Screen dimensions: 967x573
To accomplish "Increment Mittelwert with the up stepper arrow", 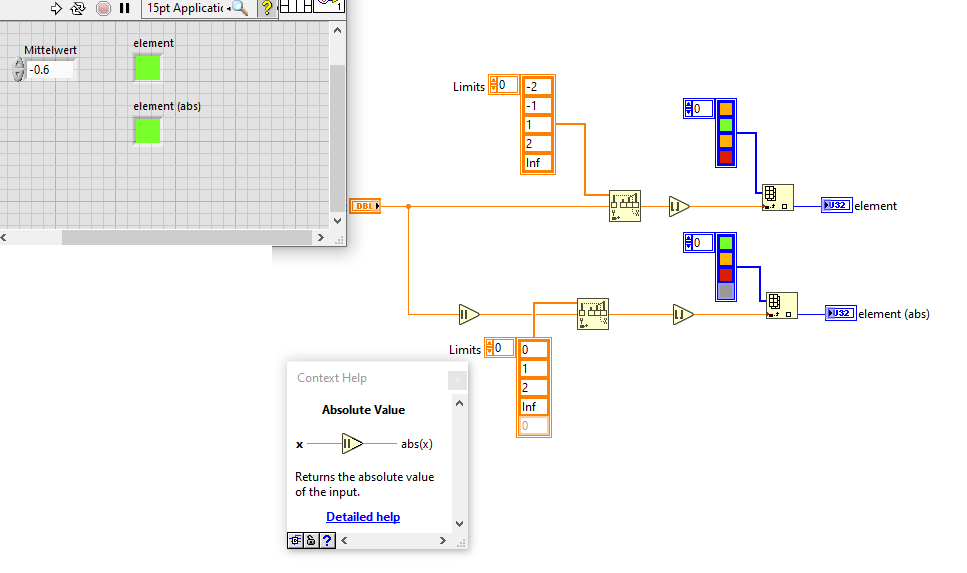I will 19,64.
